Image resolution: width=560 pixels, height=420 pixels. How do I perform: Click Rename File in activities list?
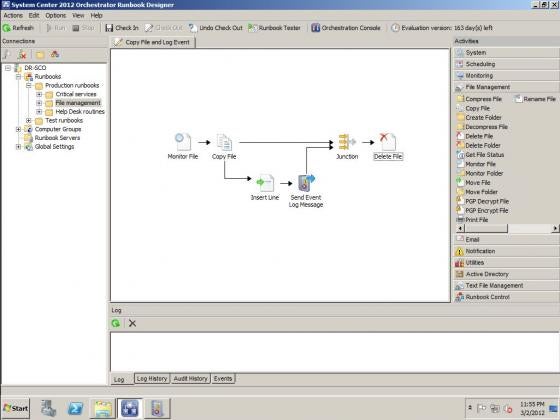(x=535, y=99)
